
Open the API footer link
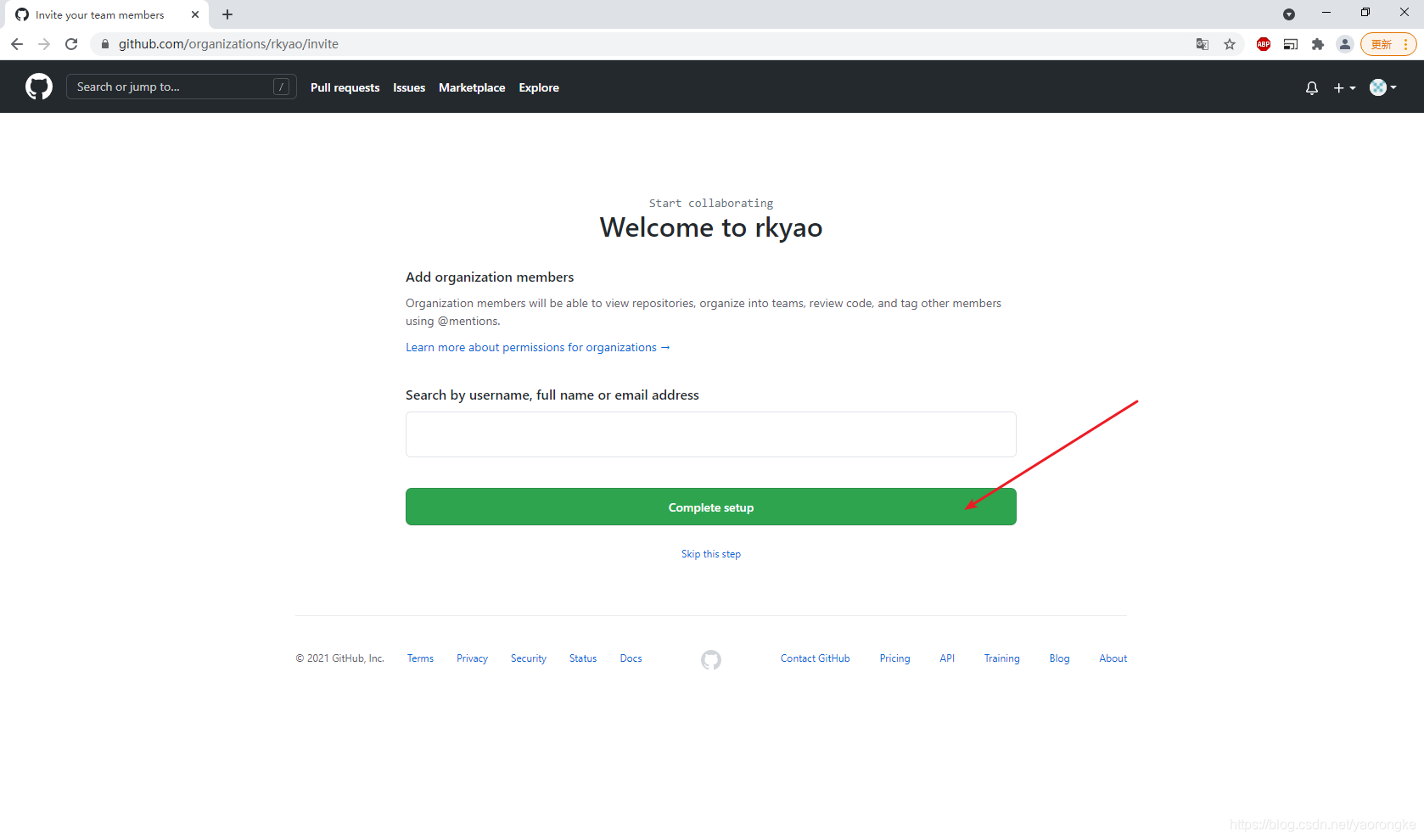click(947, 658)
